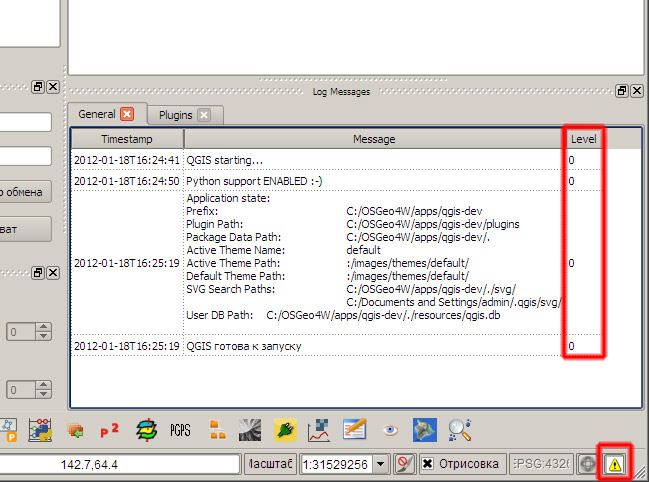Click the Message column header
Screen dimensions: 649x482
point(374,139)
